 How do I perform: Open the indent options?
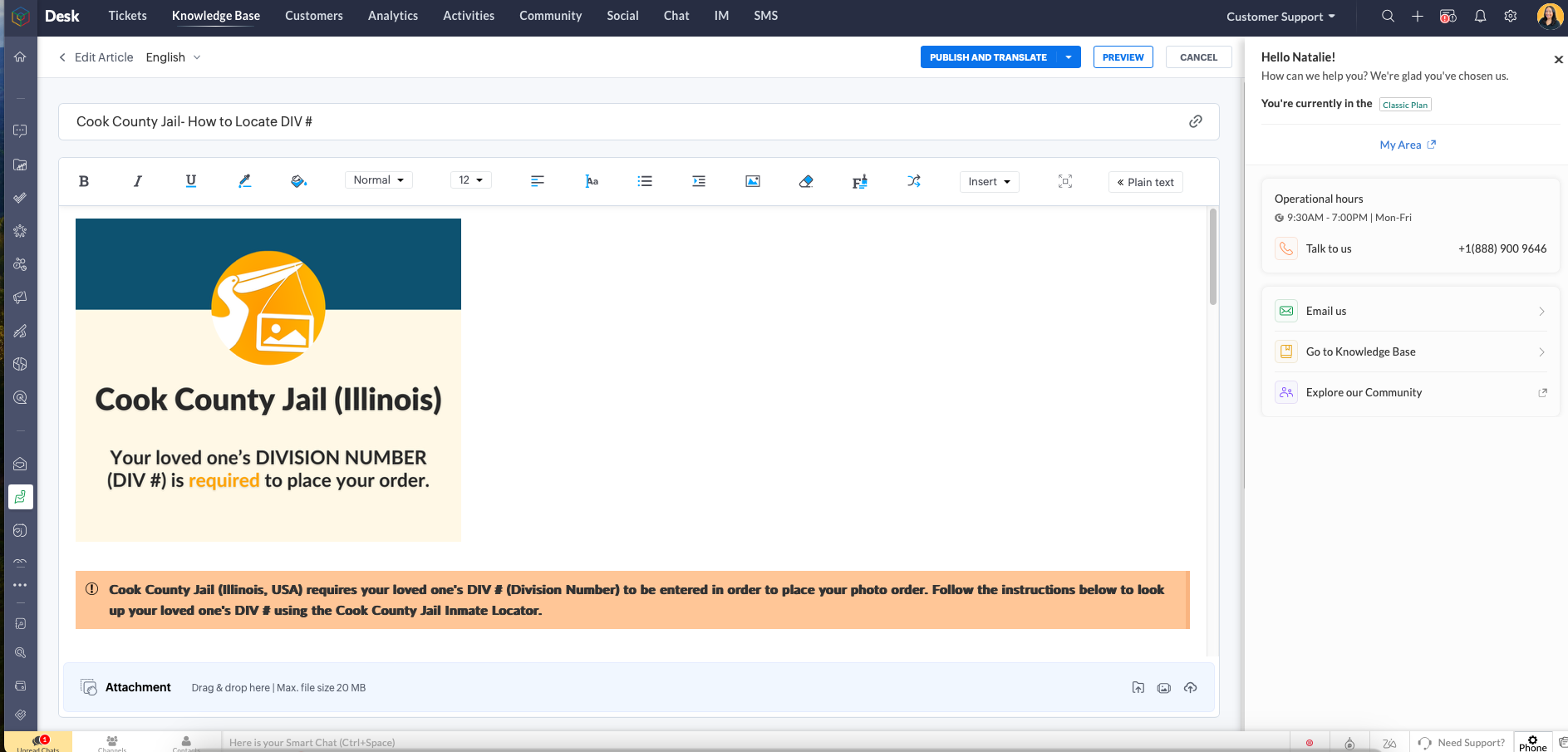pyautogui.click(x=699, y=181)
